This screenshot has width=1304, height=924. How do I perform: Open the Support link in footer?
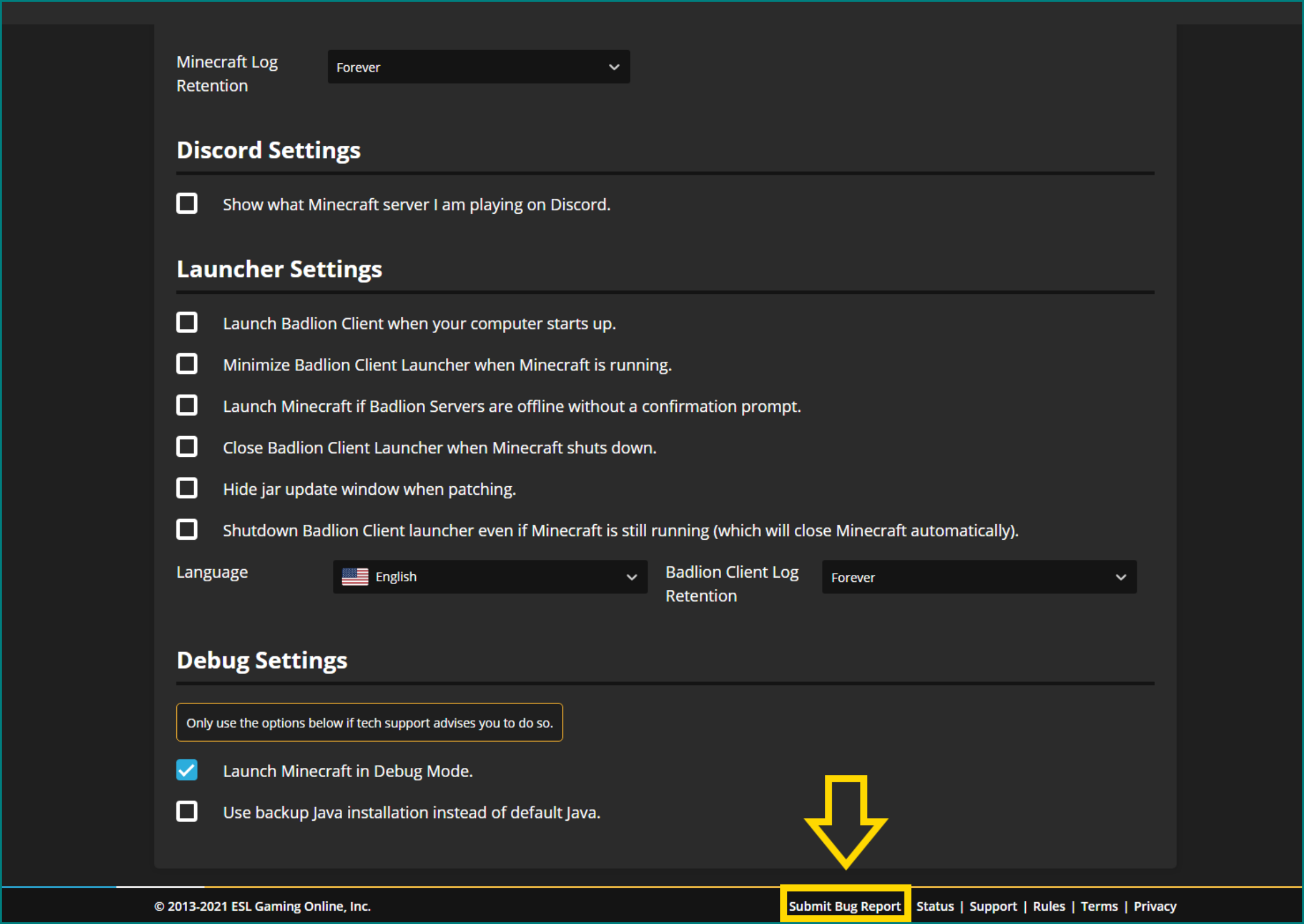(993, 906)
